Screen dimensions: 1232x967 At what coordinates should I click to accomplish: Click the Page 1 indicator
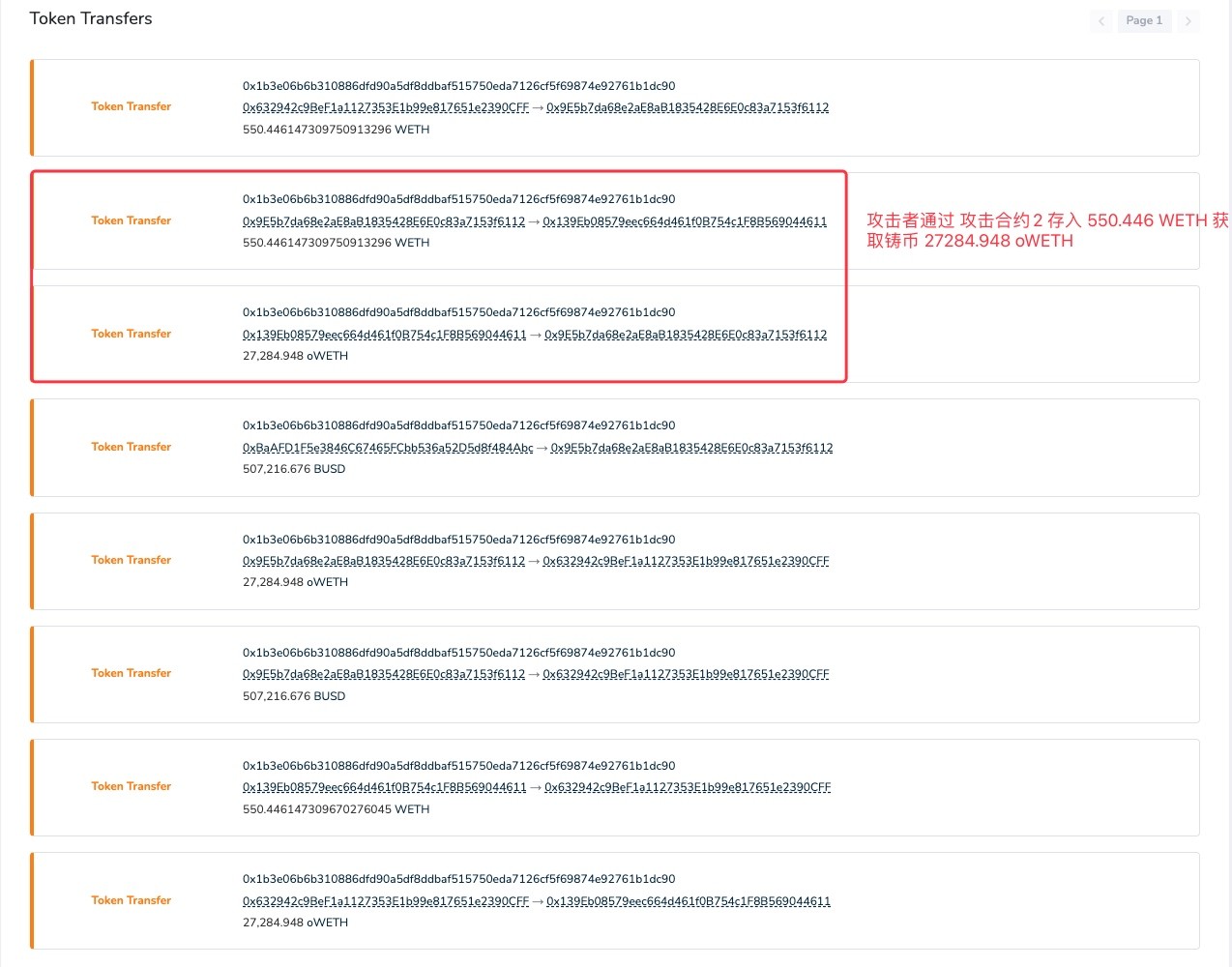coord(1144,21)
